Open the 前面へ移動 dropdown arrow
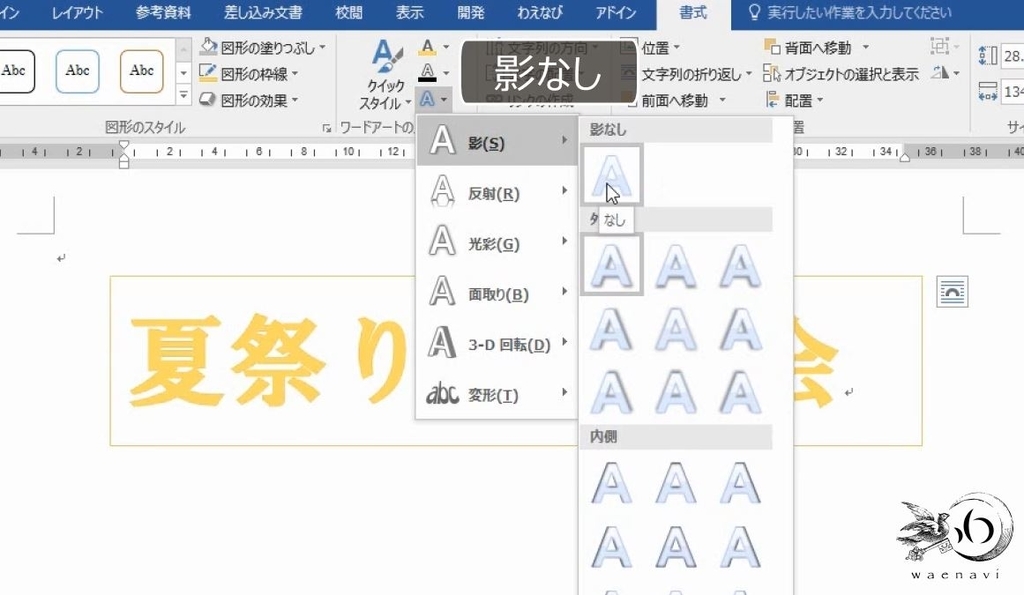This screenshot has width=1024, height=595. (x=723, y=100)
